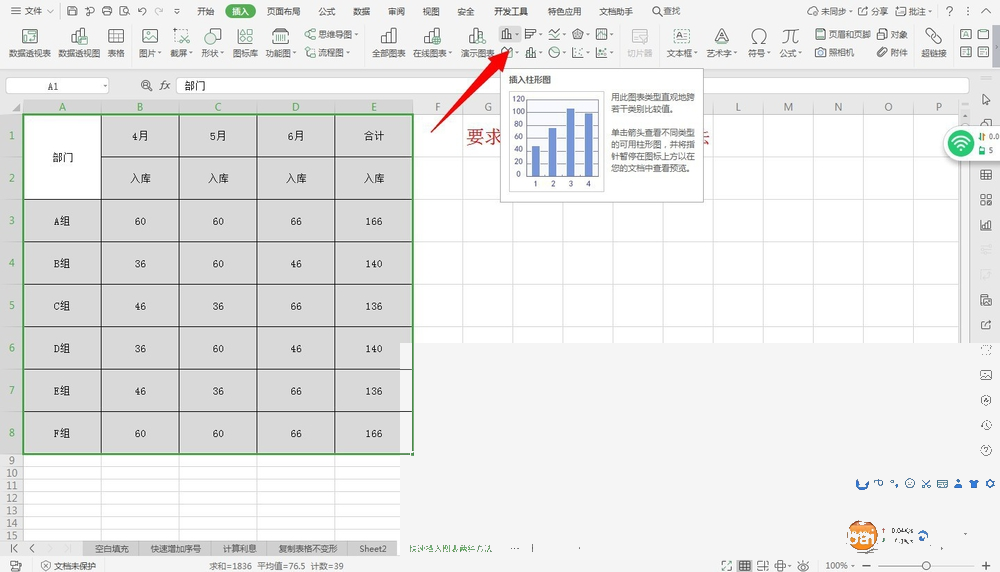Switch to the 数据 (Data) tab
Viewport: 1000px width, 572px height.
[x=362, y=11]
